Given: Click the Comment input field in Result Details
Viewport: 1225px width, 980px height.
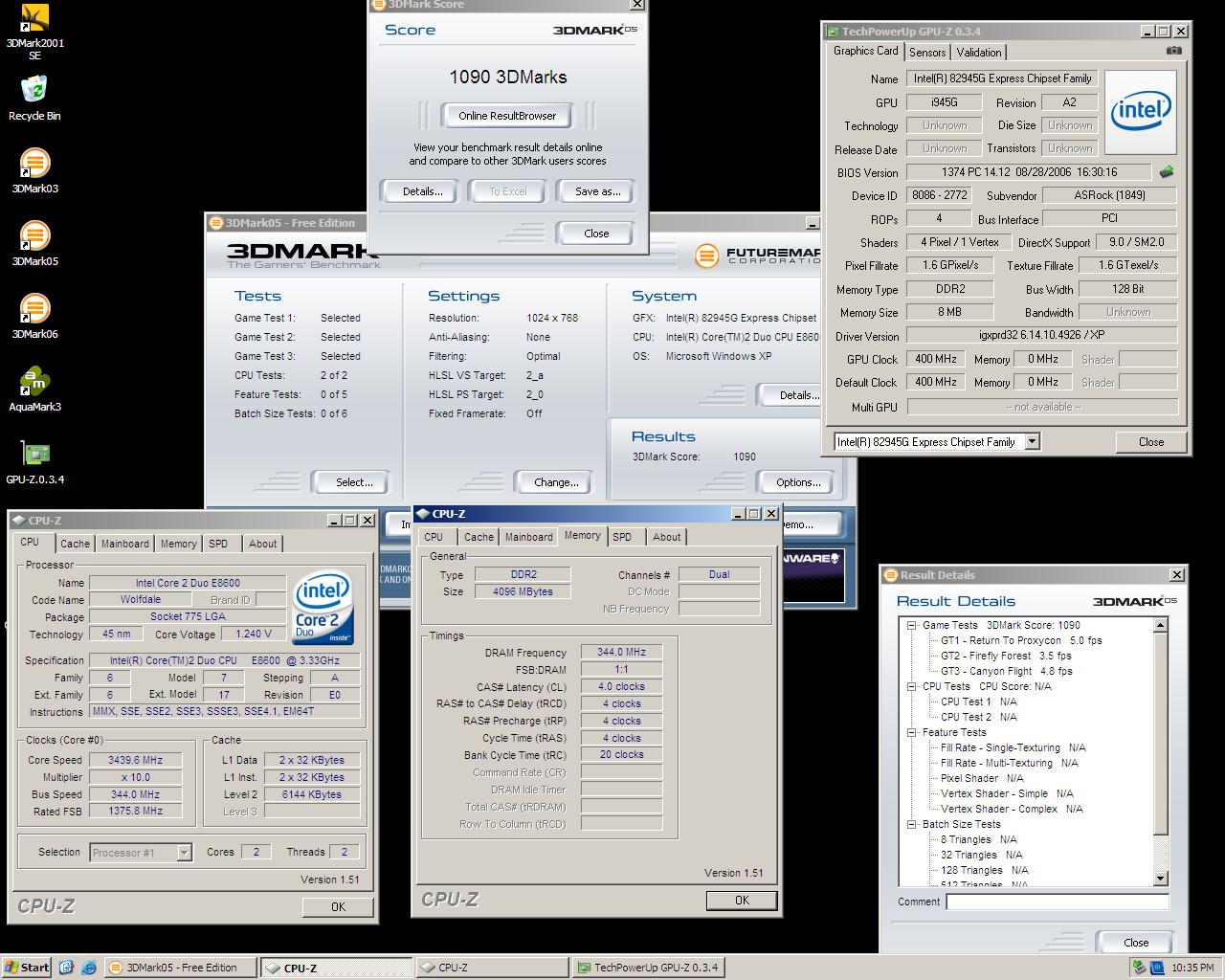Looking at the screenshot, I should tap(1058, 902).
